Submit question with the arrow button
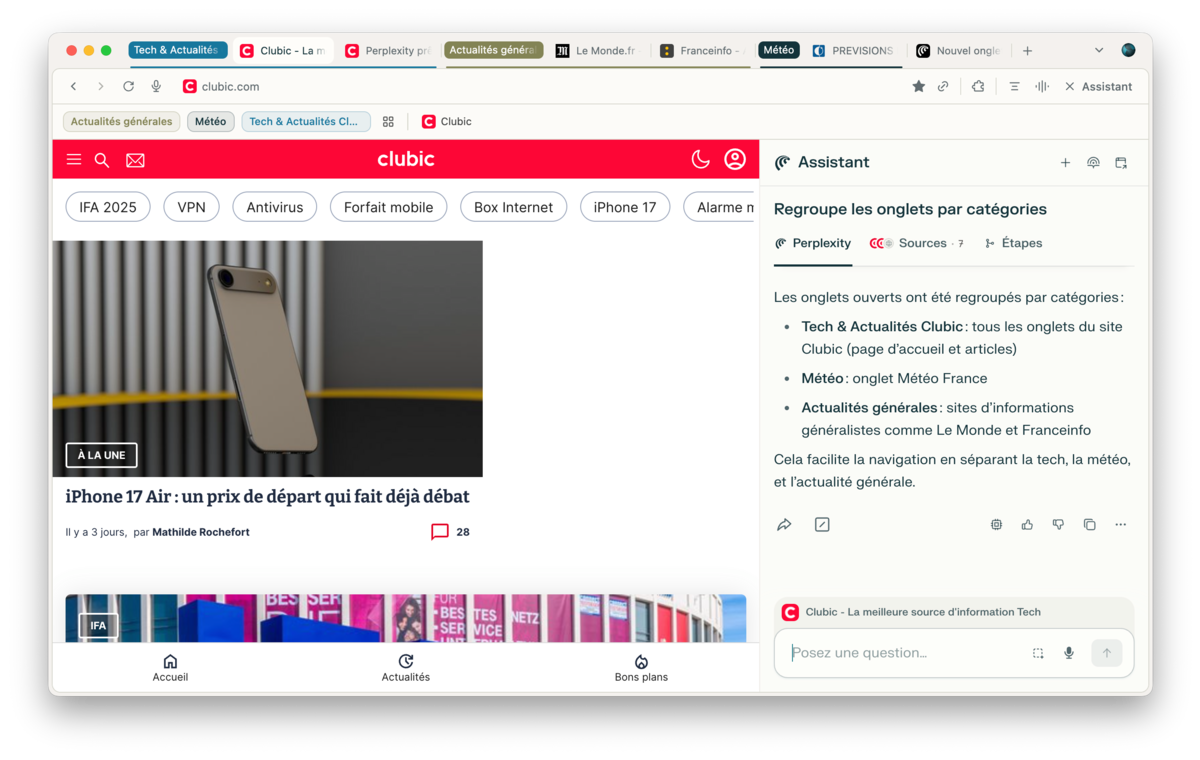Viewport: 1200px width, 760px height. click(1106, 653)
